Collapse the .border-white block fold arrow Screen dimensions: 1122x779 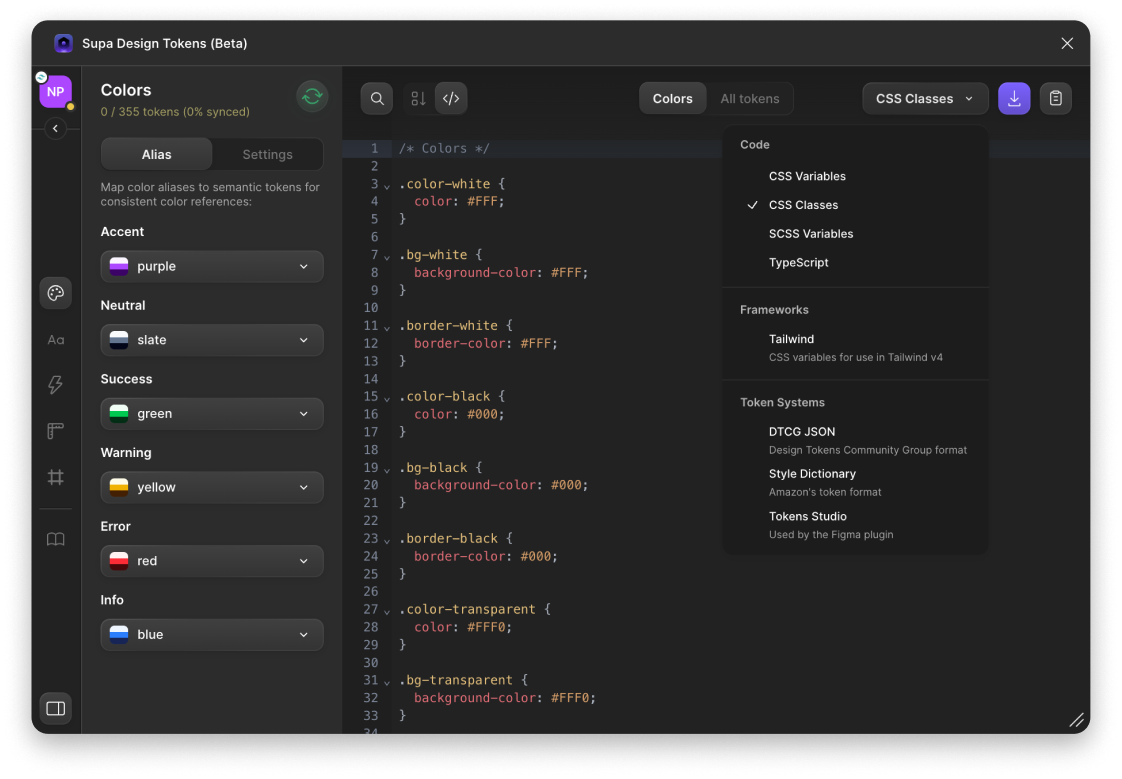point(386,328)
